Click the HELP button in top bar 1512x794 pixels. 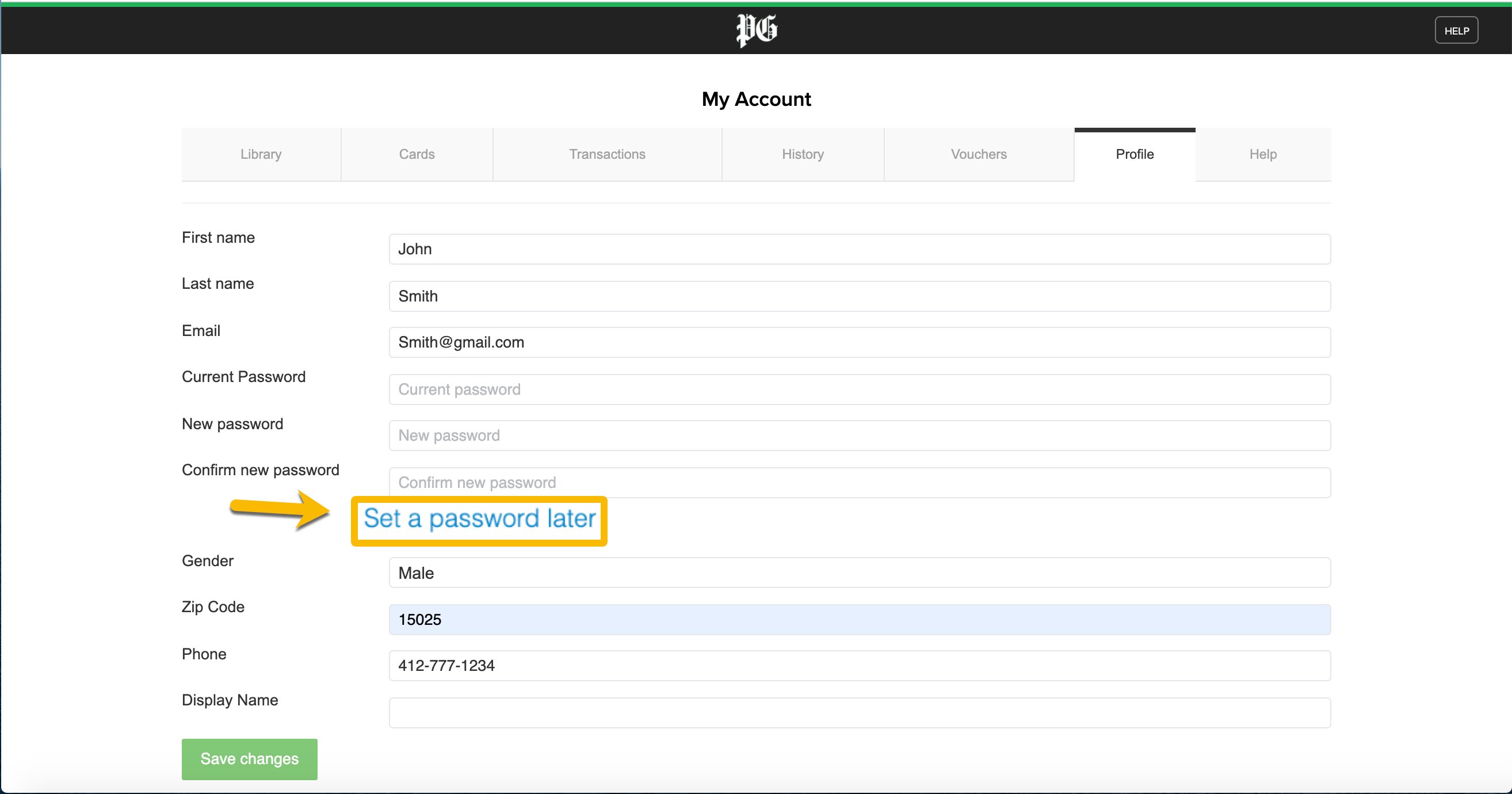(x=1456, y=30)
